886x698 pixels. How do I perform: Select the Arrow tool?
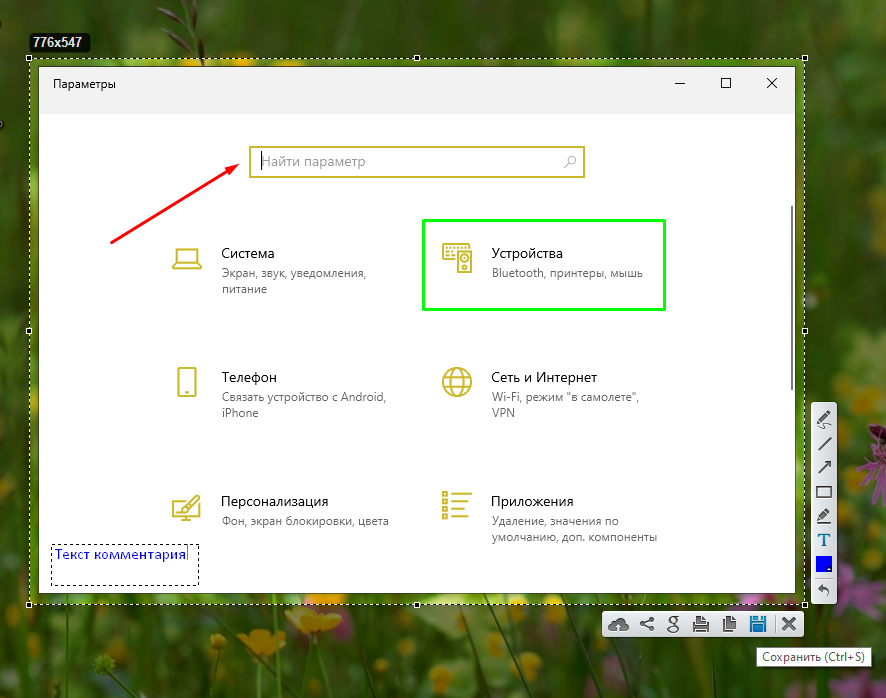tap(824, 467)
